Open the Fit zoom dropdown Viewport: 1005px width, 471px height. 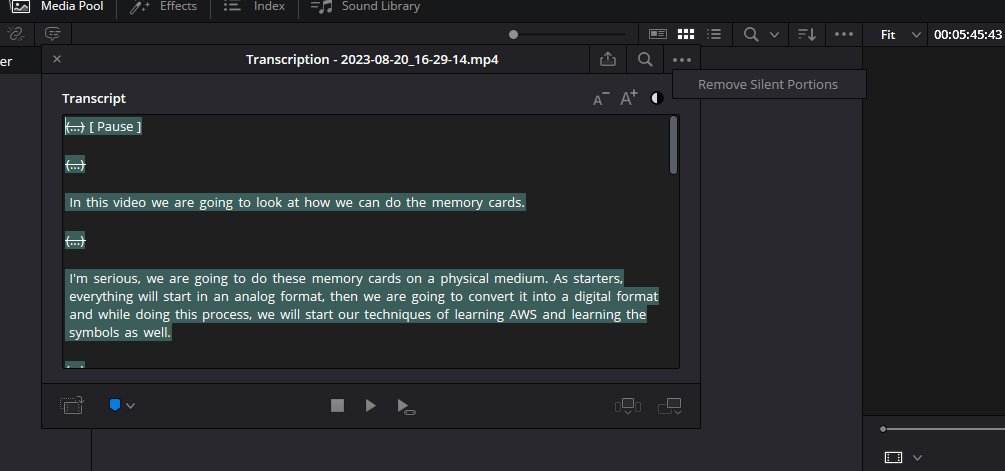click(899, 35)
